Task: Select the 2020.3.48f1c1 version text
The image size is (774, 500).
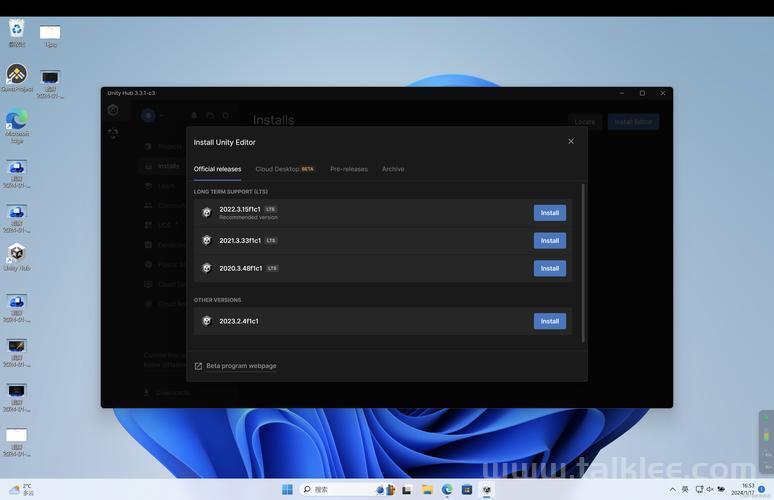Action: click(241, 268)
